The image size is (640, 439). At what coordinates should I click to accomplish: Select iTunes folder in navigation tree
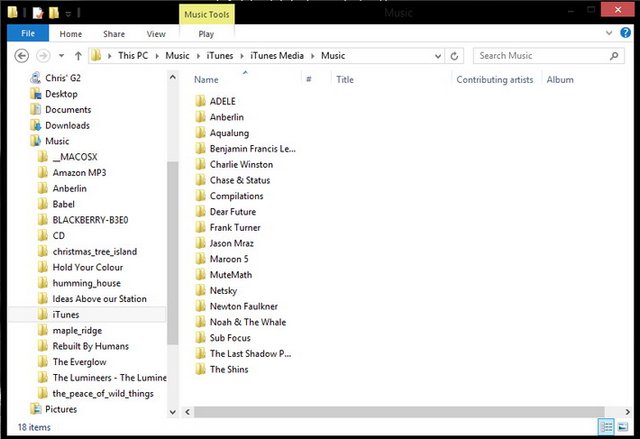pos(66,315)
